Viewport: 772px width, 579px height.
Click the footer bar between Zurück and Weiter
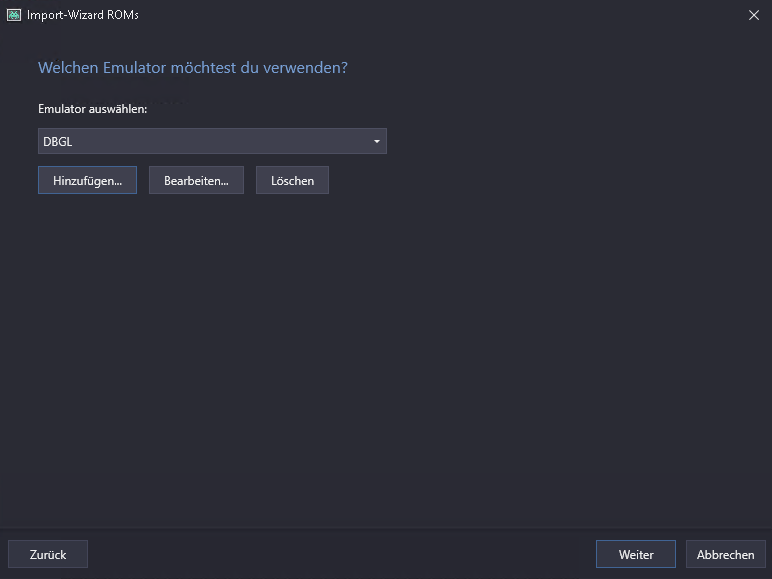340,554
